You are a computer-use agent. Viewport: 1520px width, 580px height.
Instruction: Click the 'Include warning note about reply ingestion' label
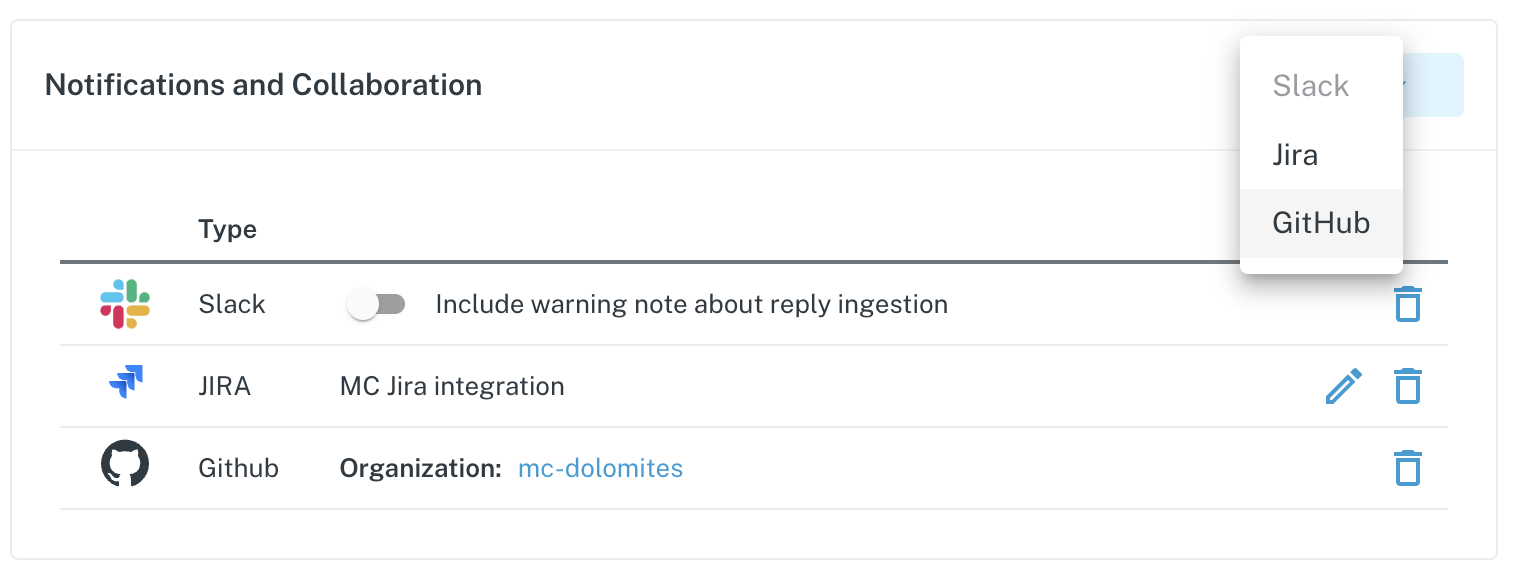(691, 304)
